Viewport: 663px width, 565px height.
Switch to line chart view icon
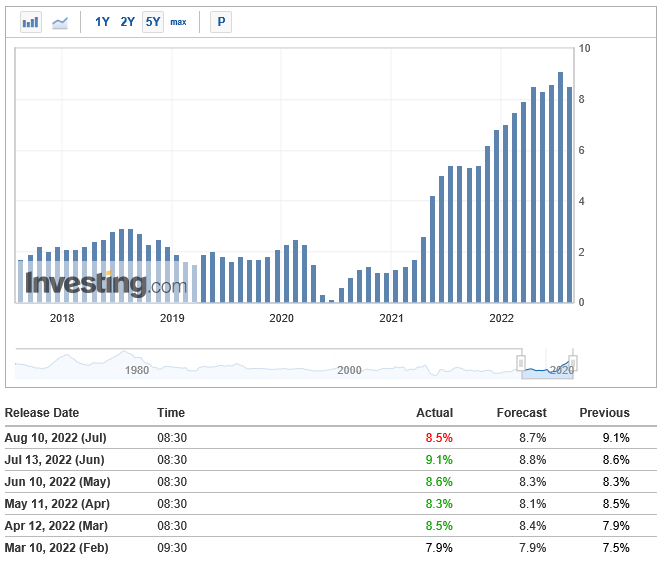click(60, 22)
